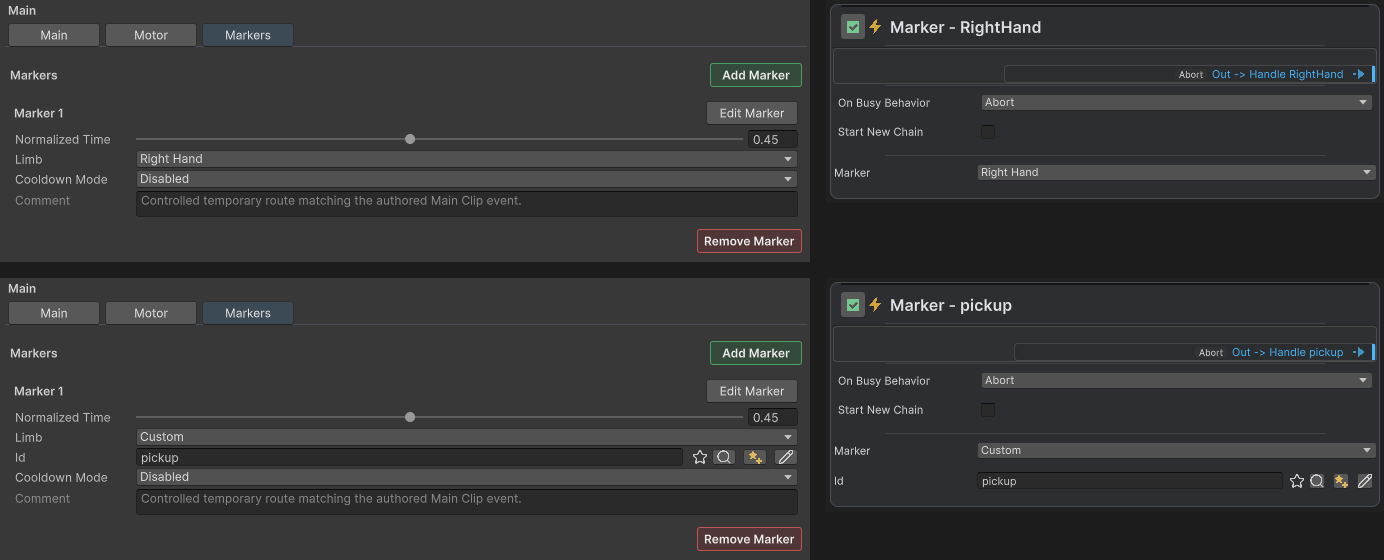Open the Limb dropdown showing Custom
The image size is (1384, 560).
tap(466, 437)
